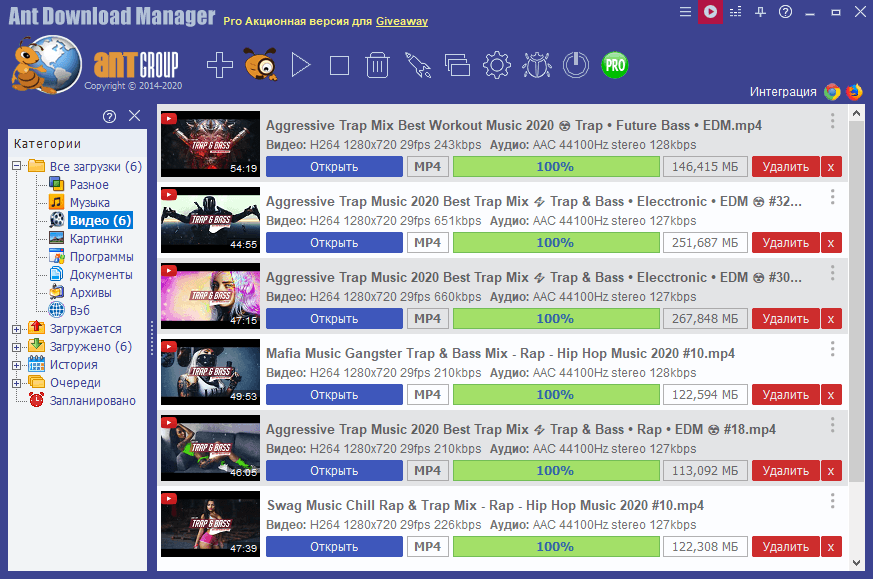873x579 pixels.
Task: Toggle Firefox browser integration
Action: coord(853,91)
